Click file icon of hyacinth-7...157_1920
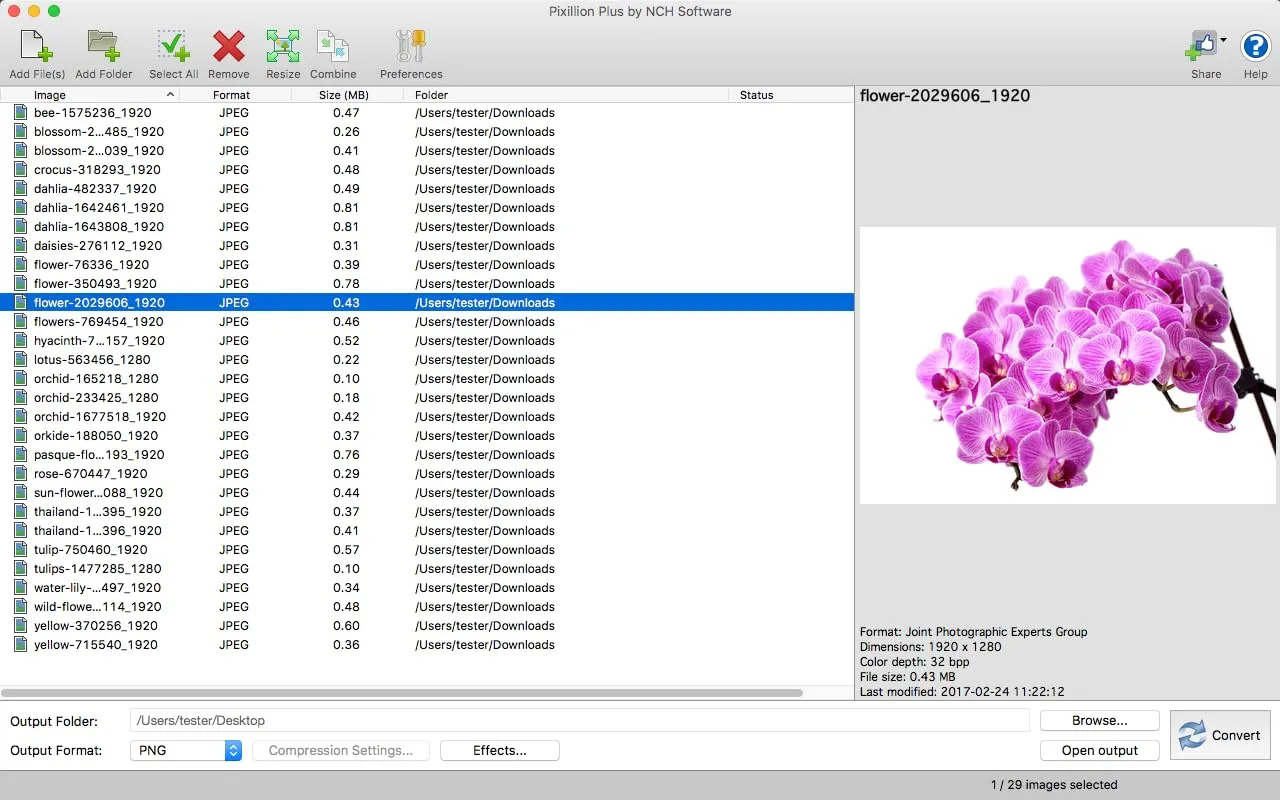 (x=20, y=341)
